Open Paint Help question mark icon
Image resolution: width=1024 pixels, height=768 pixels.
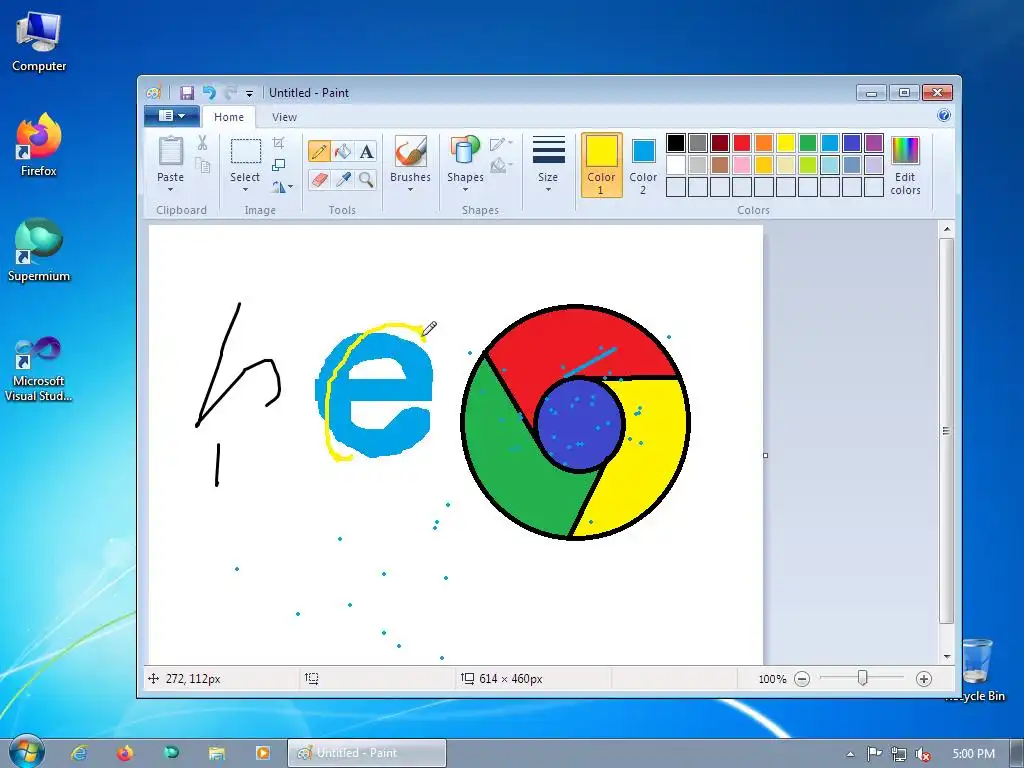coord(944,116)
